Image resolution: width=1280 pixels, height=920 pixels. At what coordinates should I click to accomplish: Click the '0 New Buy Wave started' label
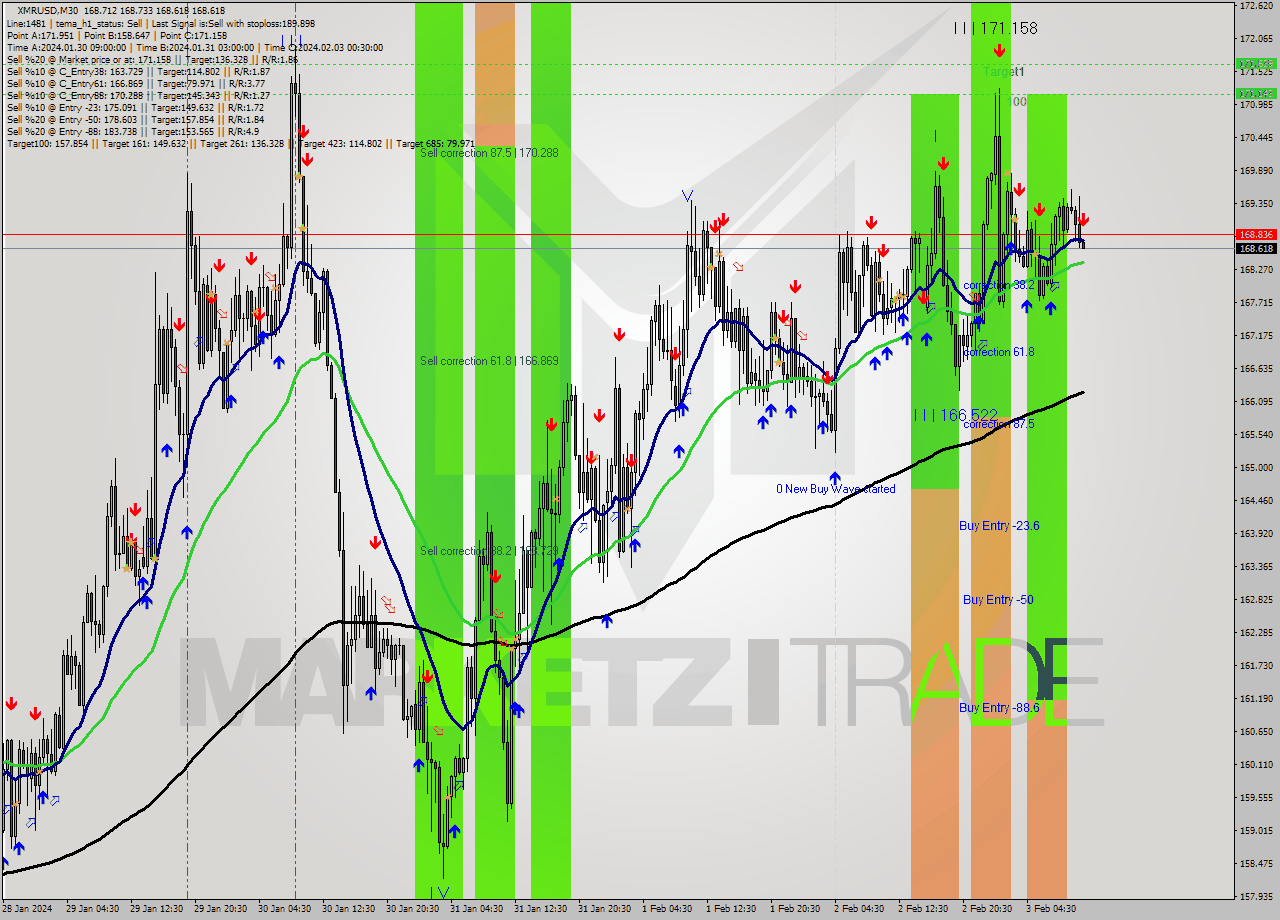pyautogui.click(x=836, y=489)
